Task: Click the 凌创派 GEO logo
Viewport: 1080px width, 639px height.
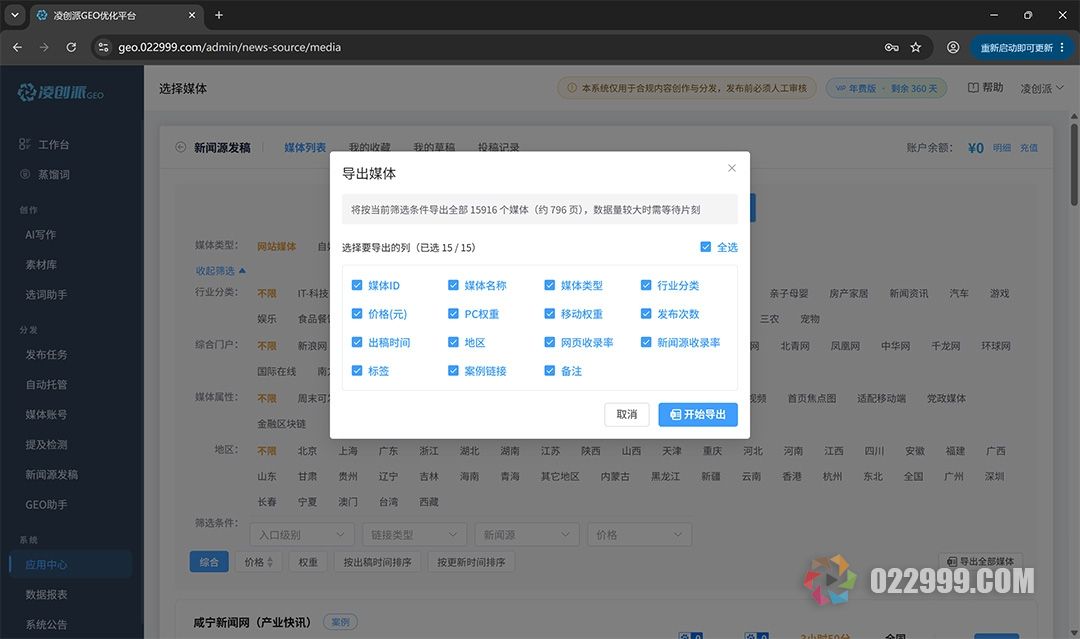Action: point(61,92)
